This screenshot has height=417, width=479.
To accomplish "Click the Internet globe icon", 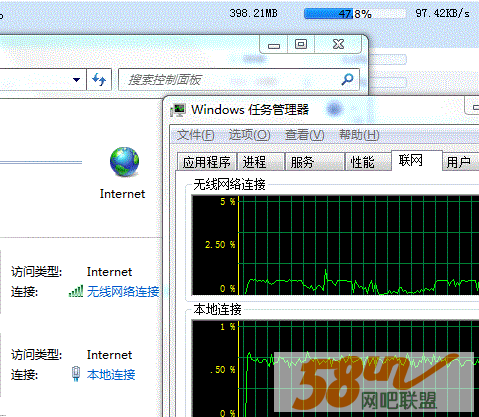I will click(x=124, y=162).
